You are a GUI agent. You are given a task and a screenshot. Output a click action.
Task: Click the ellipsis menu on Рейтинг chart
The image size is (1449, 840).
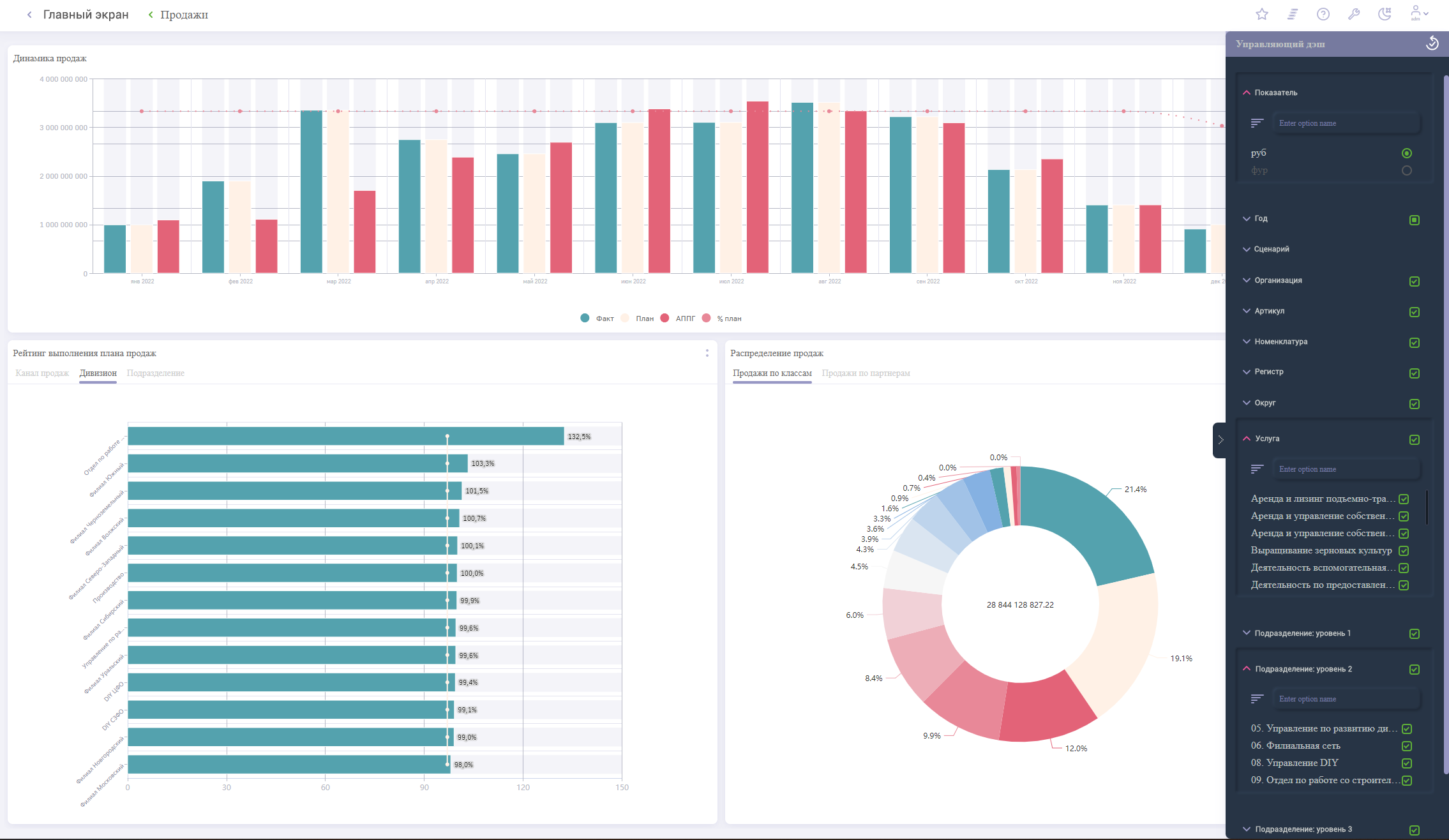tap(707, 353)
